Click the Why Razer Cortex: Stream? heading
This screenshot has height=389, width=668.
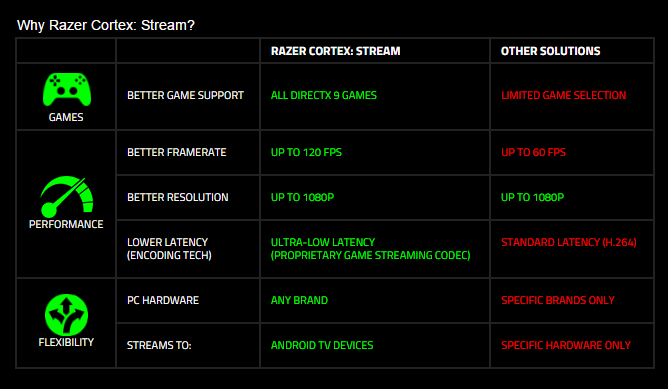pos(106,25)
